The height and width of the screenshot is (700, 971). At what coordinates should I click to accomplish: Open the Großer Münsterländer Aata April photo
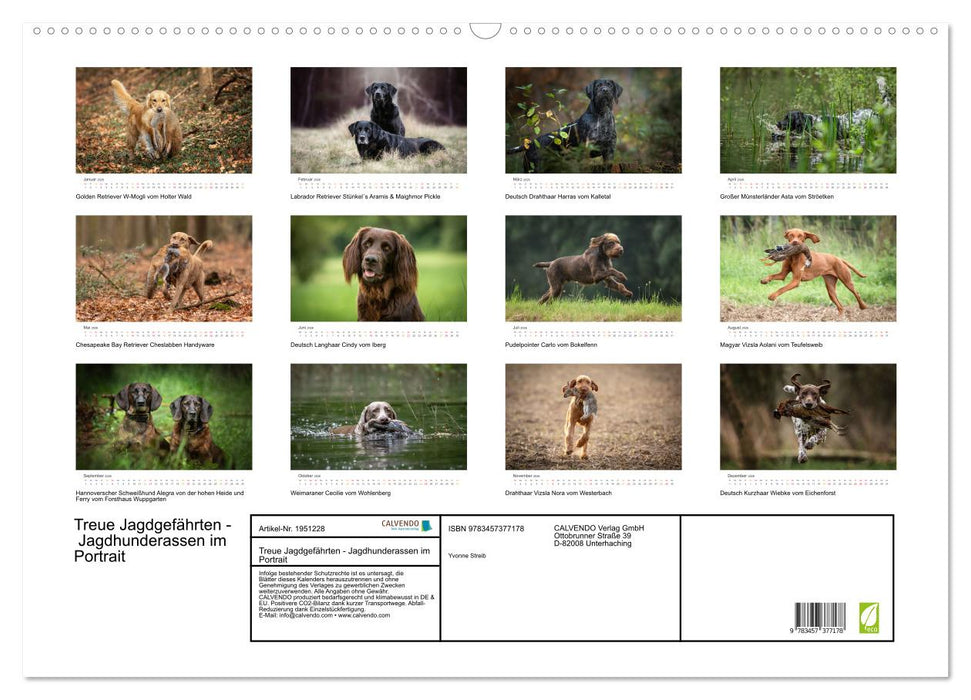(808, 120)
